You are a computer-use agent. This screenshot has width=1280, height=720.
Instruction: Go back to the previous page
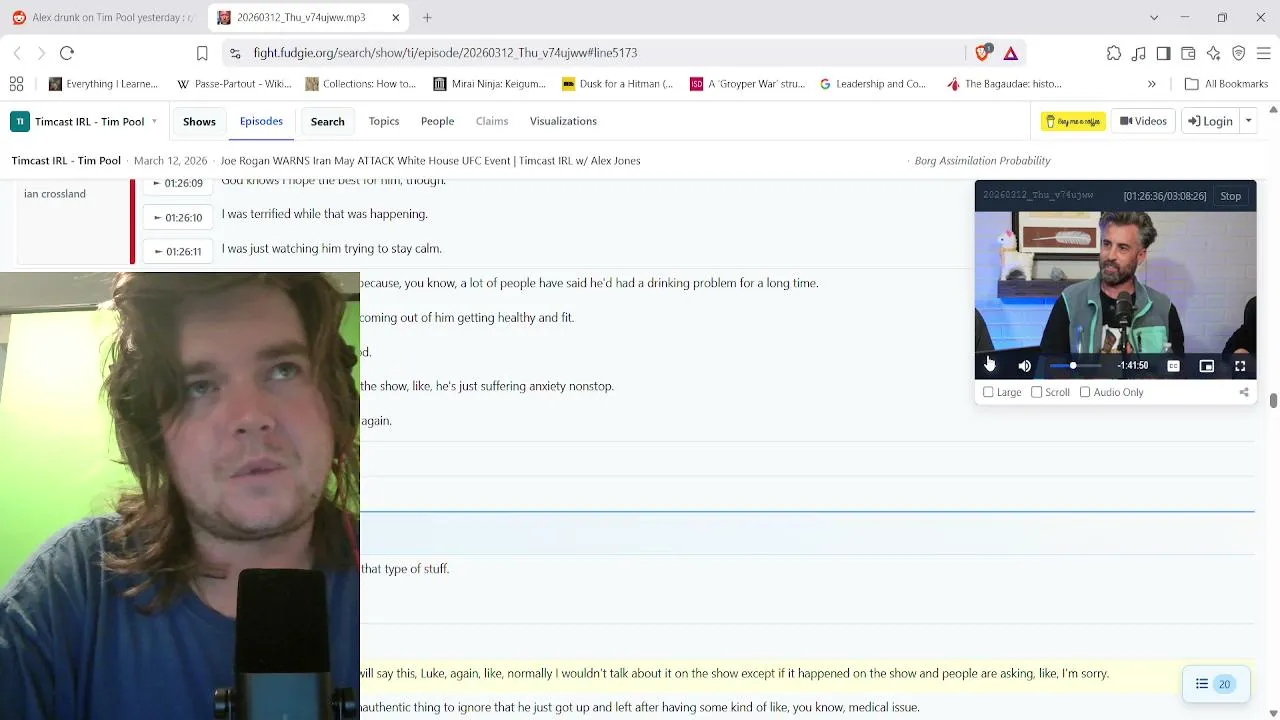point(17,53)
